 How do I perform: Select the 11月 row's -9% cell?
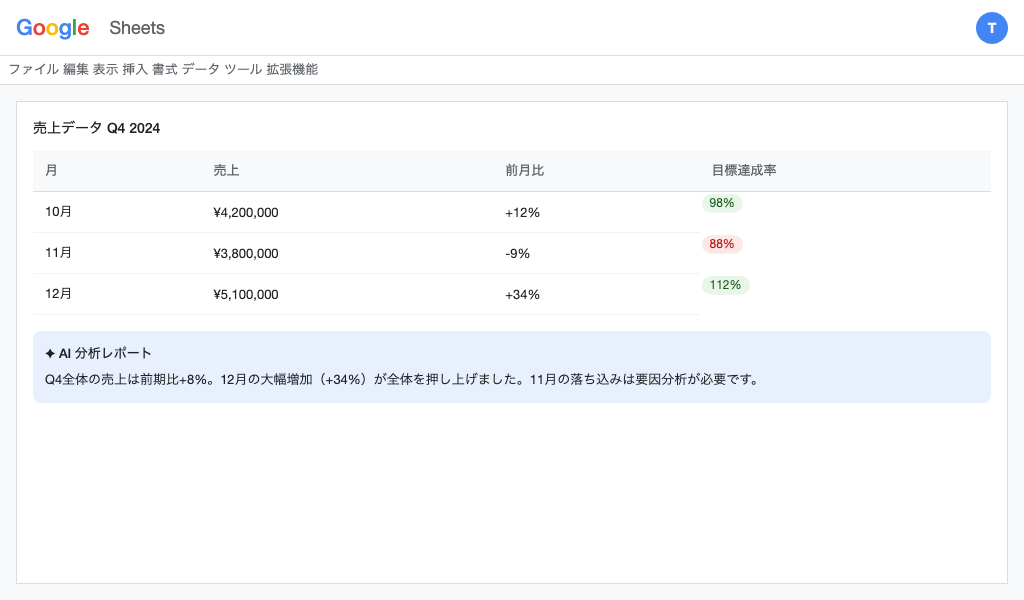(517, 253)
